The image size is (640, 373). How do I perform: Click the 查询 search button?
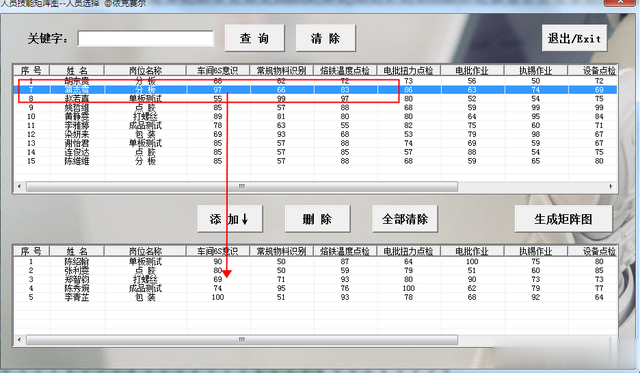255,38
